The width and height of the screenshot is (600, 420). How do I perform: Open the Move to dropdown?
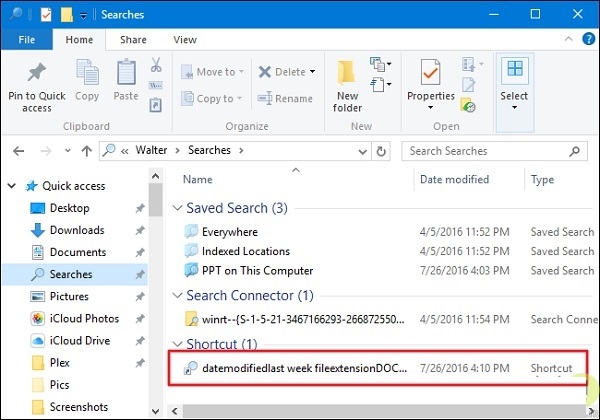pos(242,72)
